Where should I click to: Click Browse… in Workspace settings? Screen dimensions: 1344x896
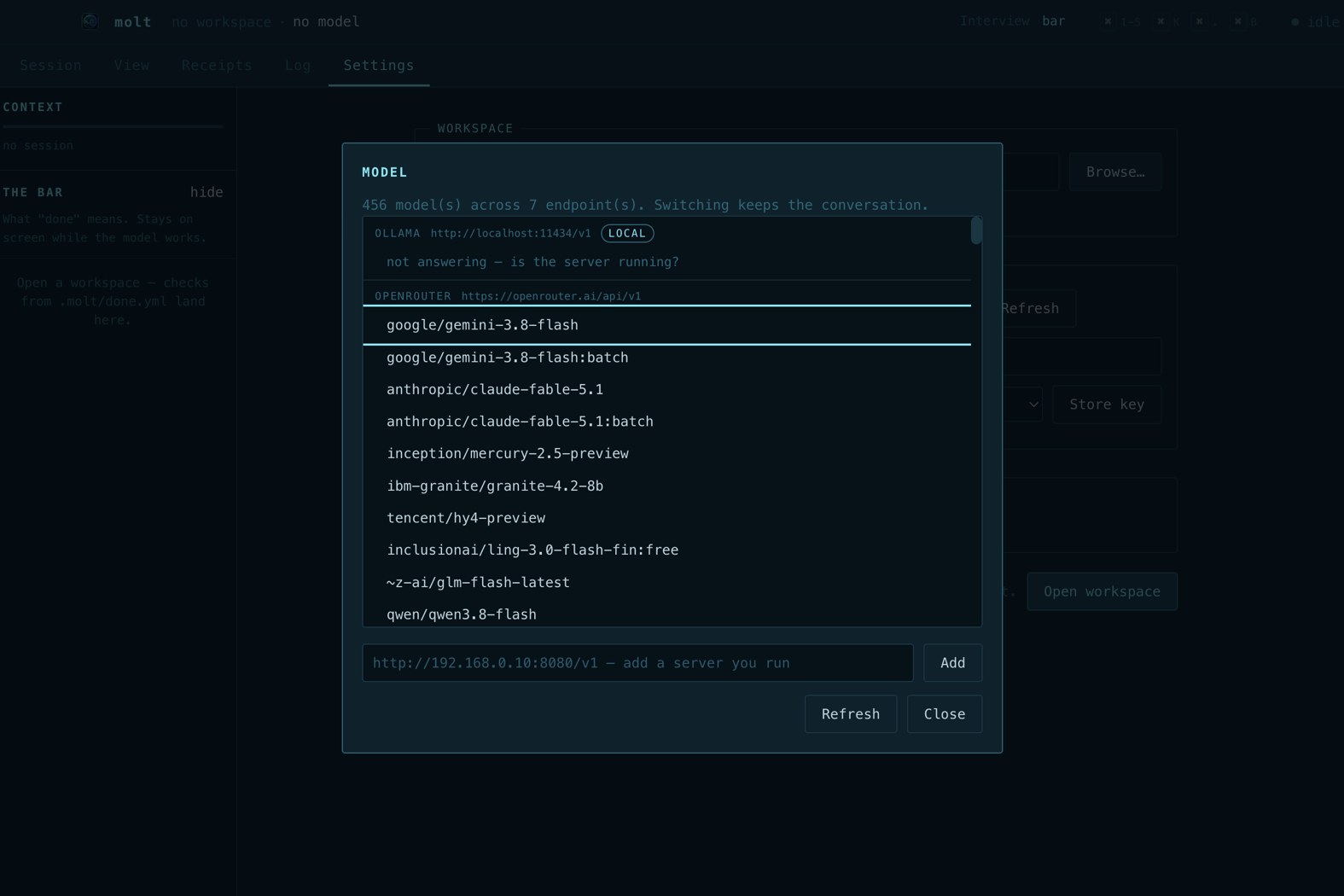pos(1115,172)
